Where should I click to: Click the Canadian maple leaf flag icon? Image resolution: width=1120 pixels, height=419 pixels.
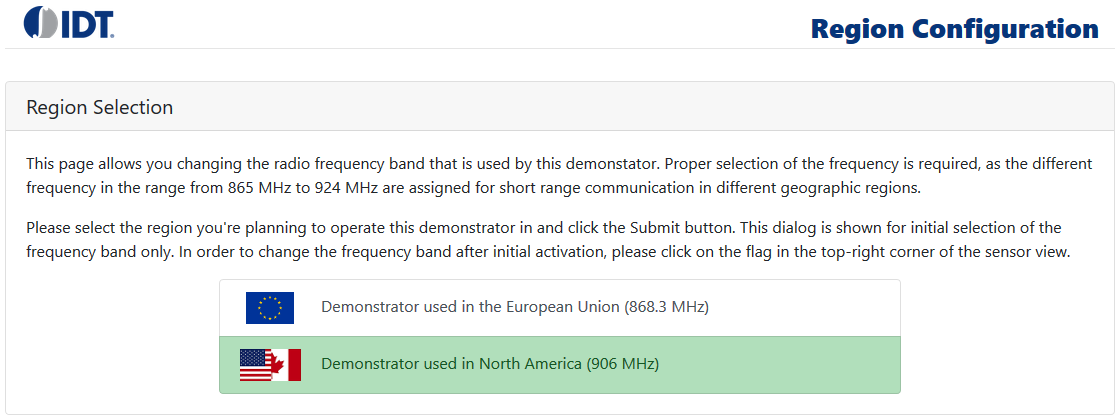287,365
